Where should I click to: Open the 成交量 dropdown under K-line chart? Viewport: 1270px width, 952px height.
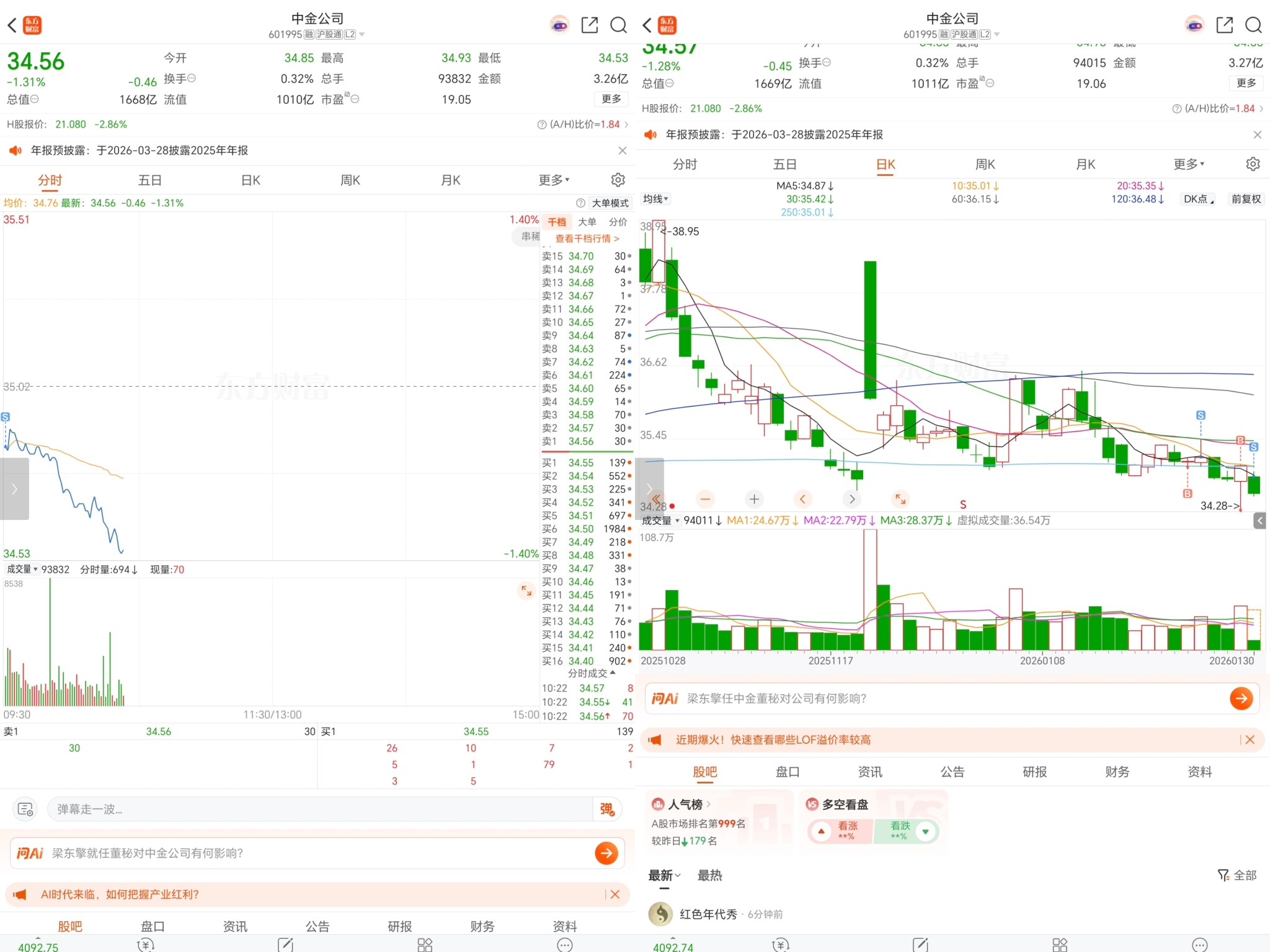point(660,521)
